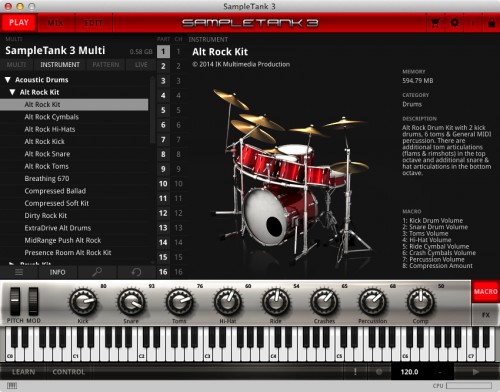This screenshot has width=500, height=392.
Task: Open the browser hamburger menu icon
Action: click(19, 272)
